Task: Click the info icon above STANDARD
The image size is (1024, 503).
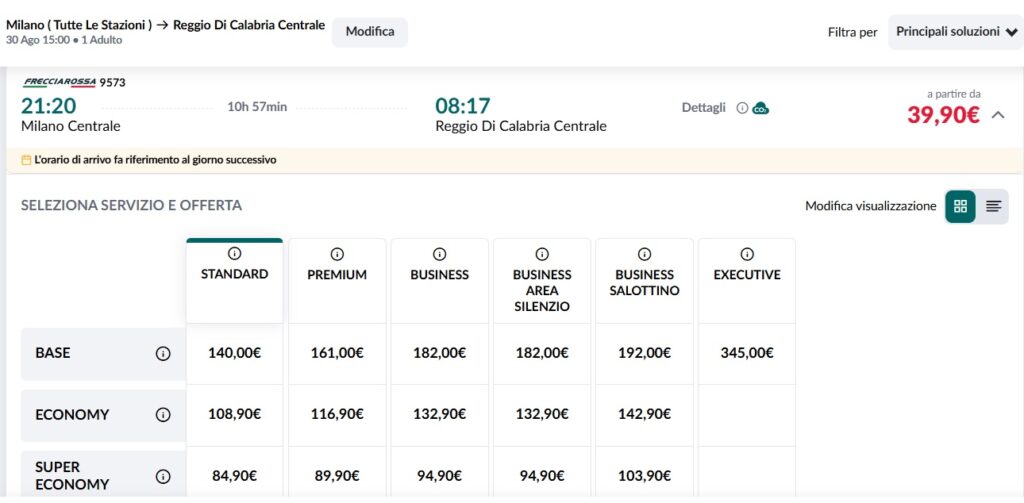Action: (x=234, y=253)
